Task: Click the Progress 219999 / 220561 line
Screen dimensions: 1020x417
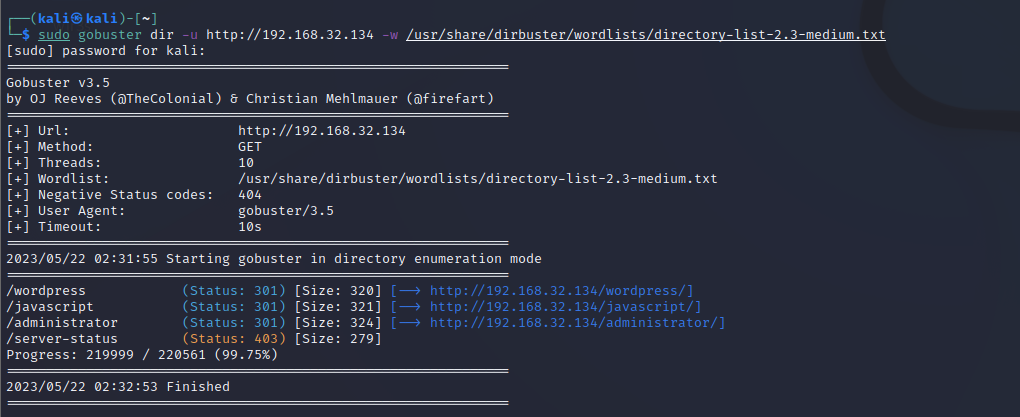Action: [142, 354]
